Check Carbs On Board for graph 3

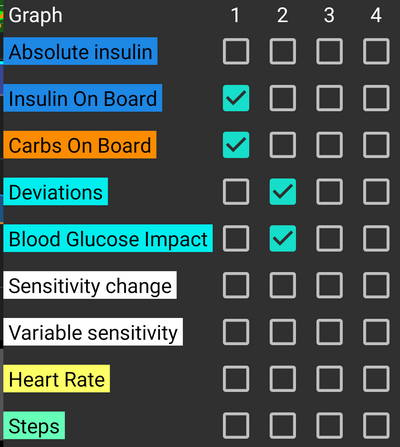coord(329,145)
